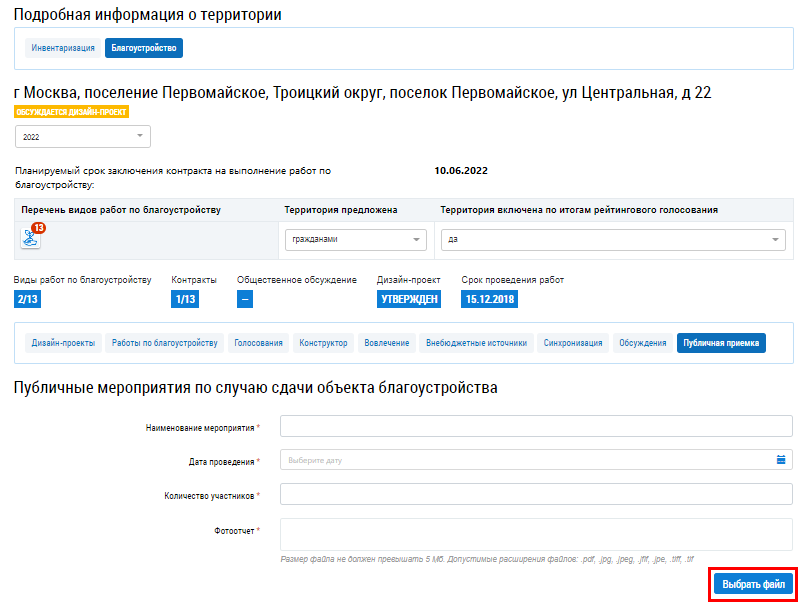Switch to the Синхронизация tab
This screenshot has width=808, height=610.
[x=573, y=343]
